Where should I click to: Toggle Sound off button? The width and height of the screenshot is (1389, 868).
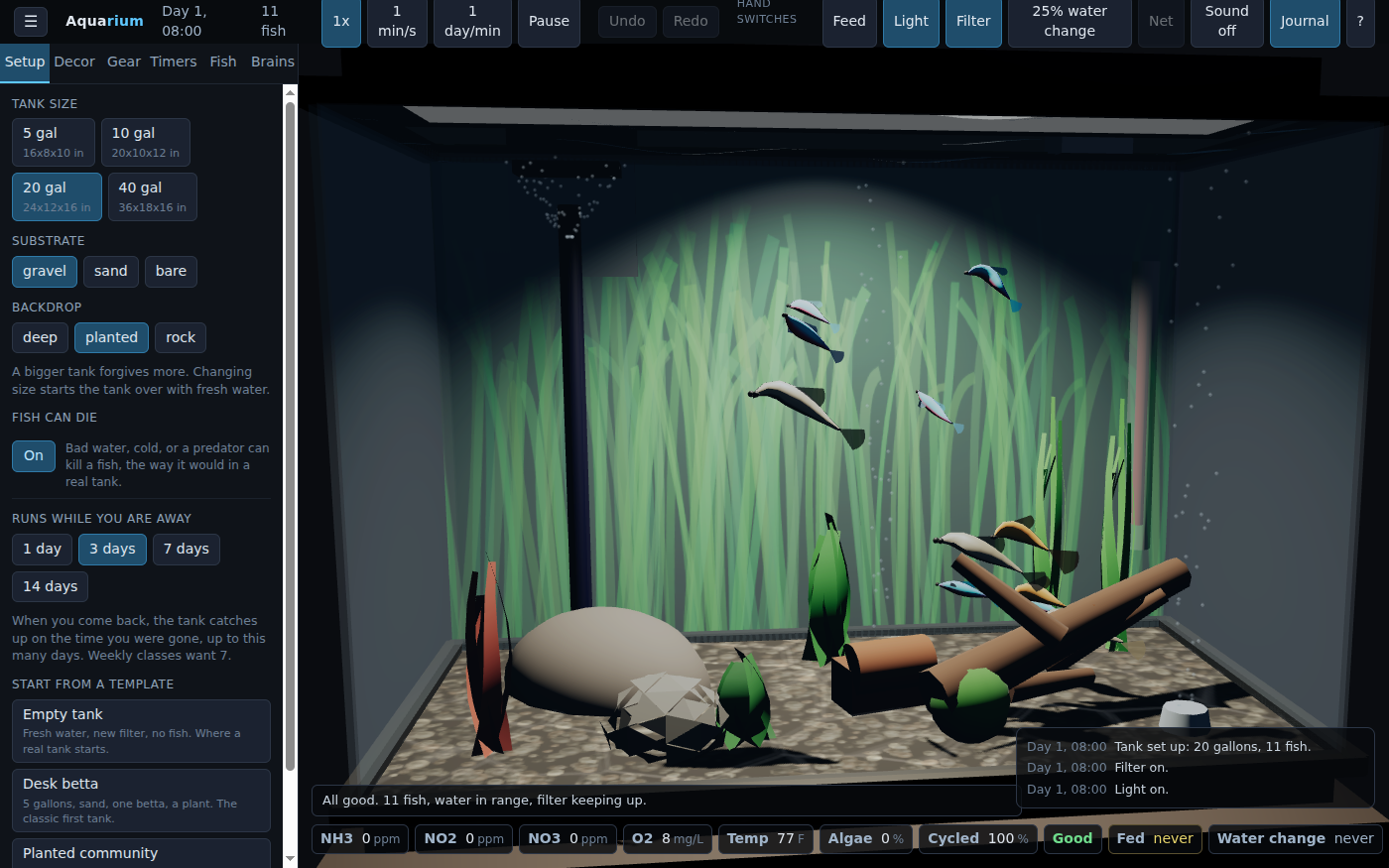point(1227,21)
